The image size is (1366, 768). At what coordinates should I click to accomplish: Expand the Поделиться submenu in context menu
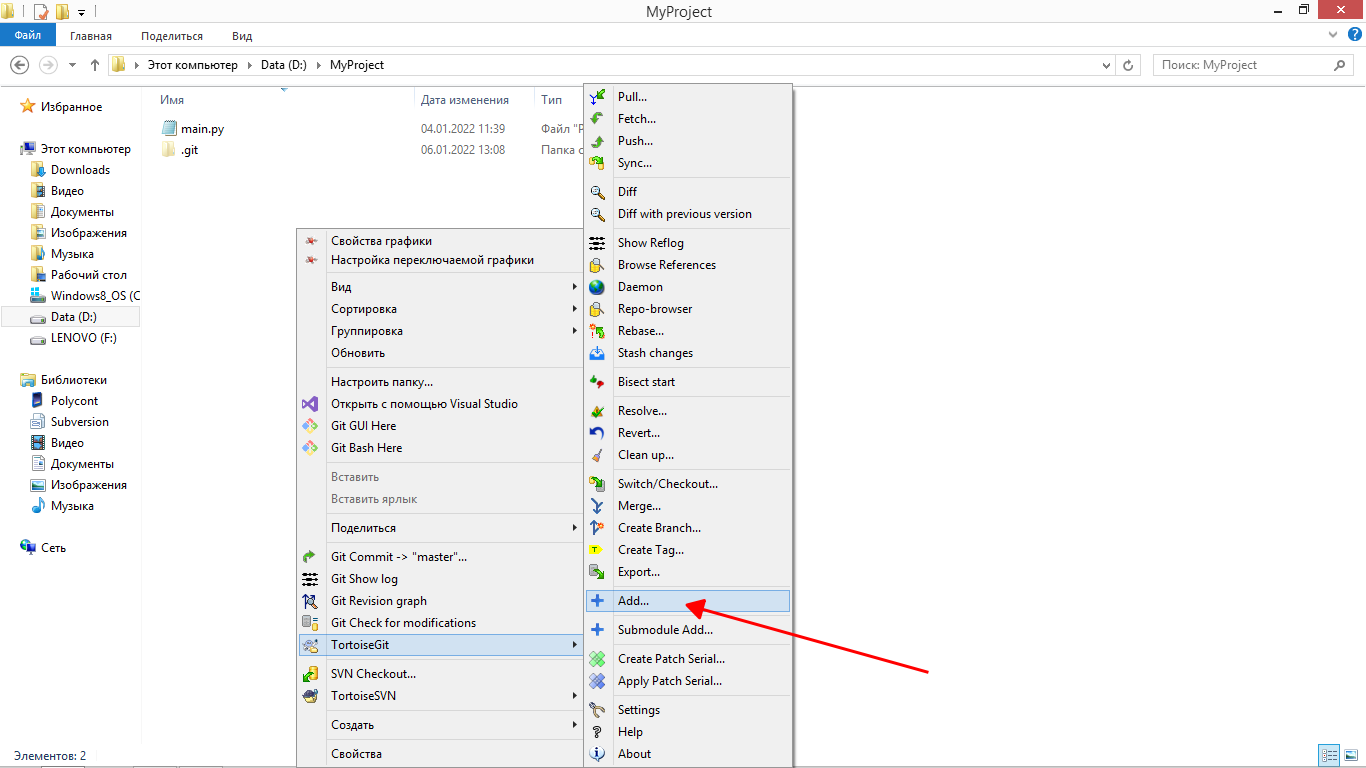pyautogui.click(x=441, y=528)
